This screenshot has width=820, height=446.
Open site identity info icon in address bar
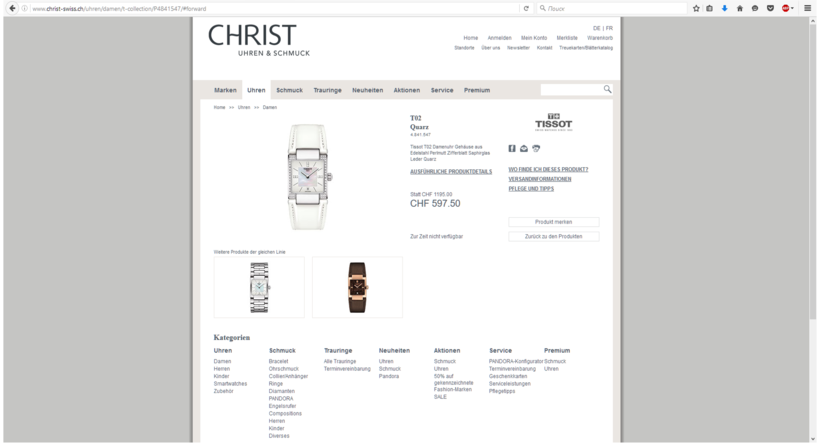click(24, 8)
